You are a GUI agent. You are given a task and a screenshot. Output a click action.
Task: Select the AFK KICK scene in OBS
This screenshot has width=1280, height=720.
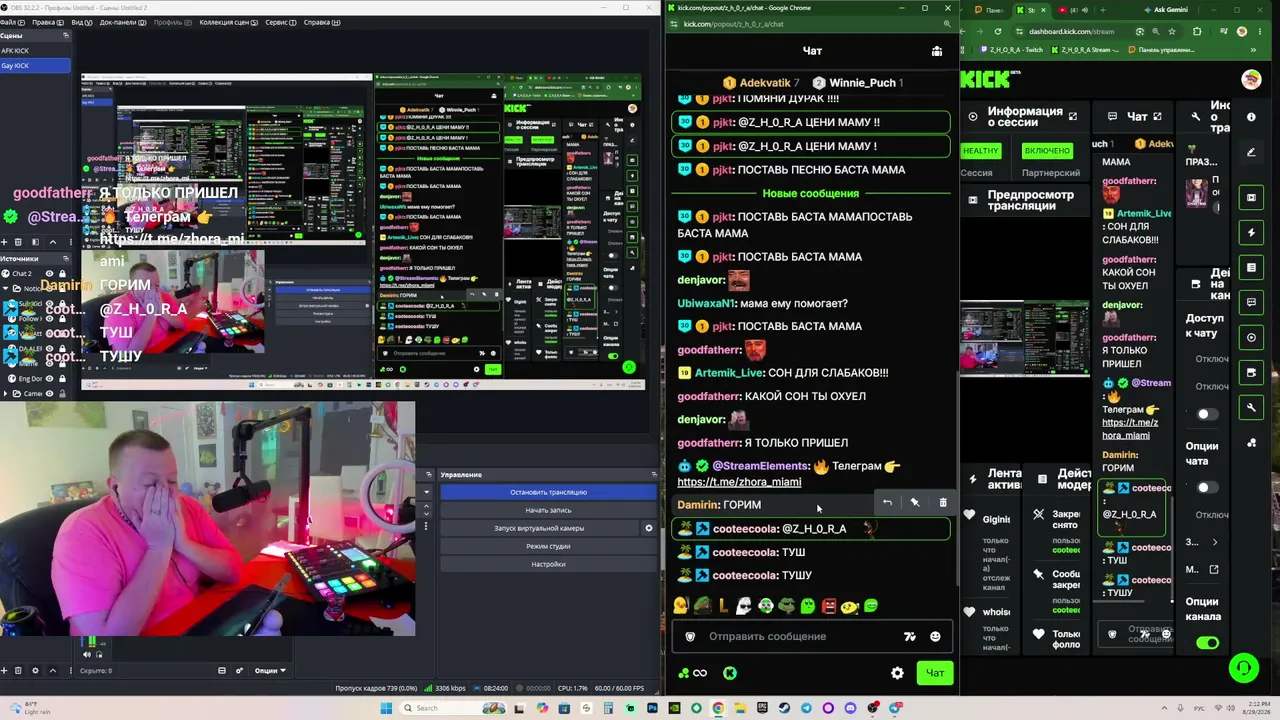click(x=35, y=51)
